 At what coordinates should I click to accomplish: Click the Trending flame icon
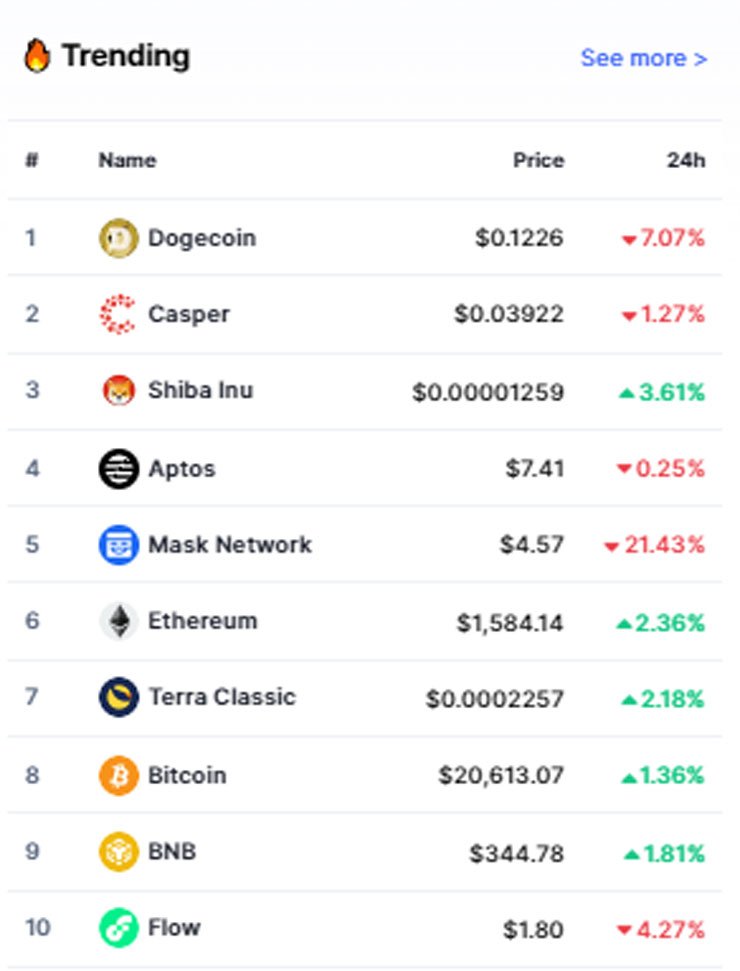tap(37, 56)
